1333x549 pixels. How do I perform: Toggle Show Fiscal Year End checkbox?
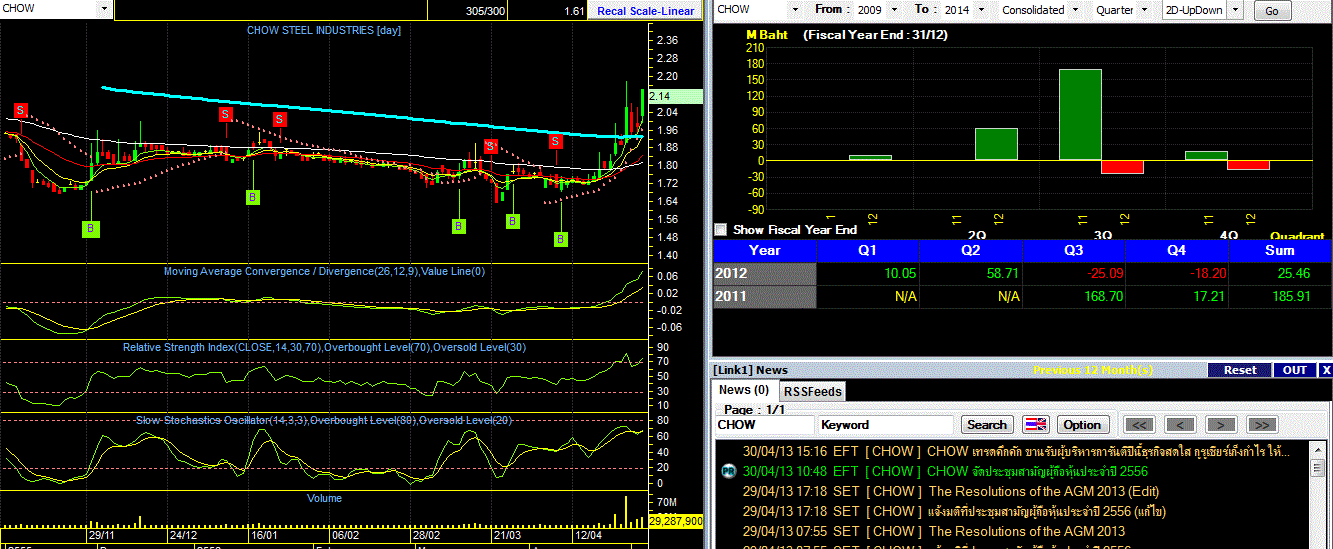coord(721,229)
